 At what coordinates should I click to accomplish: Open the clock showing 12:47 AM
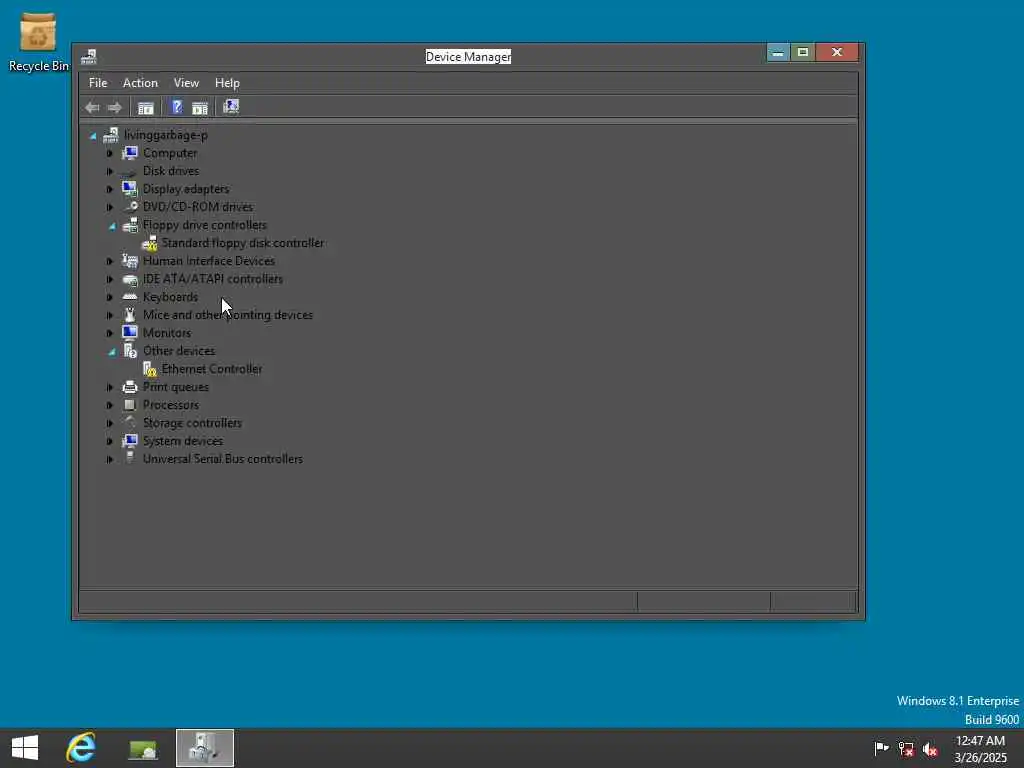[980, 749]
